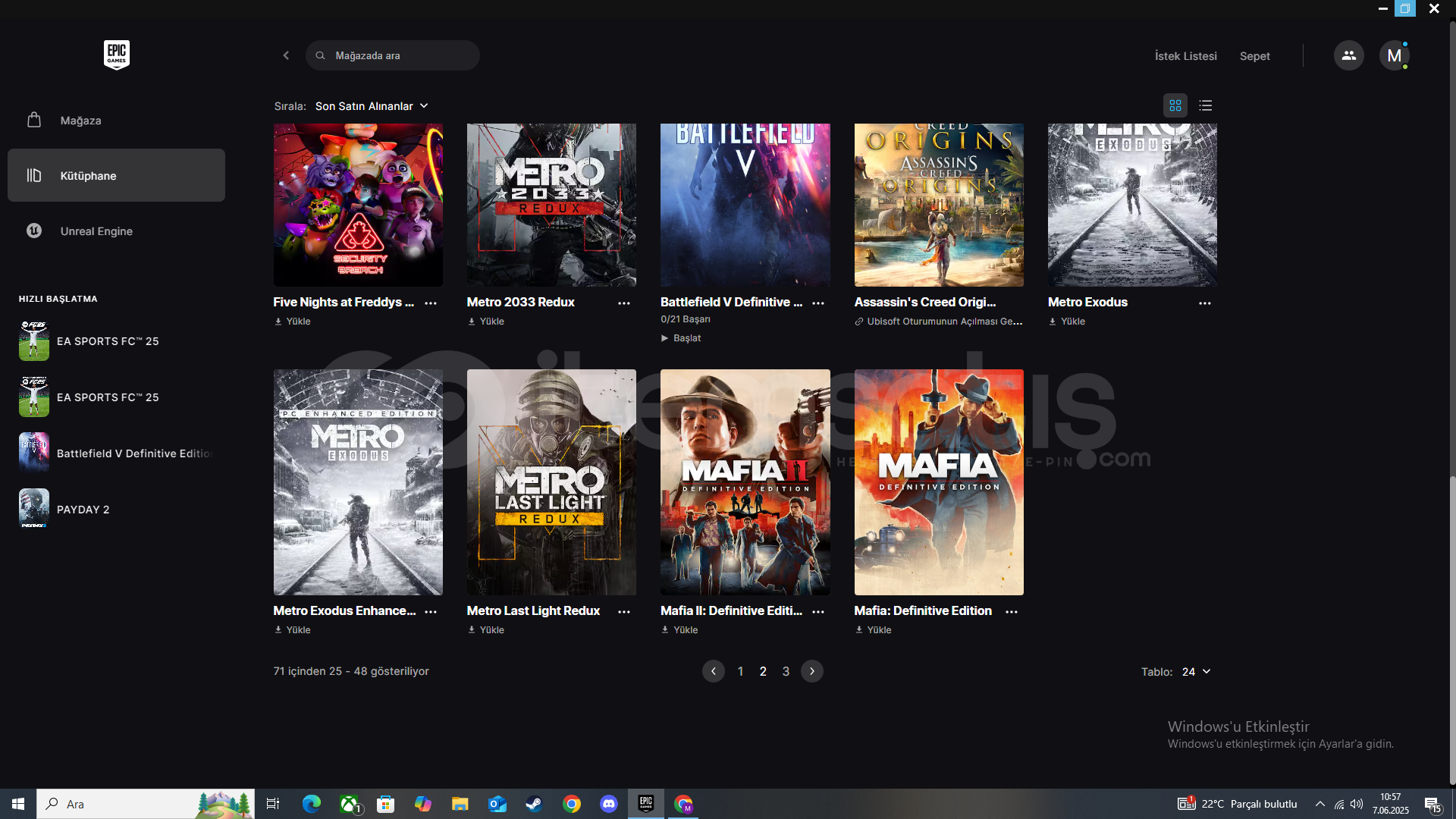Screen dimensions: 1456x819
Task: Go to page 3
Action: [786, 671]
